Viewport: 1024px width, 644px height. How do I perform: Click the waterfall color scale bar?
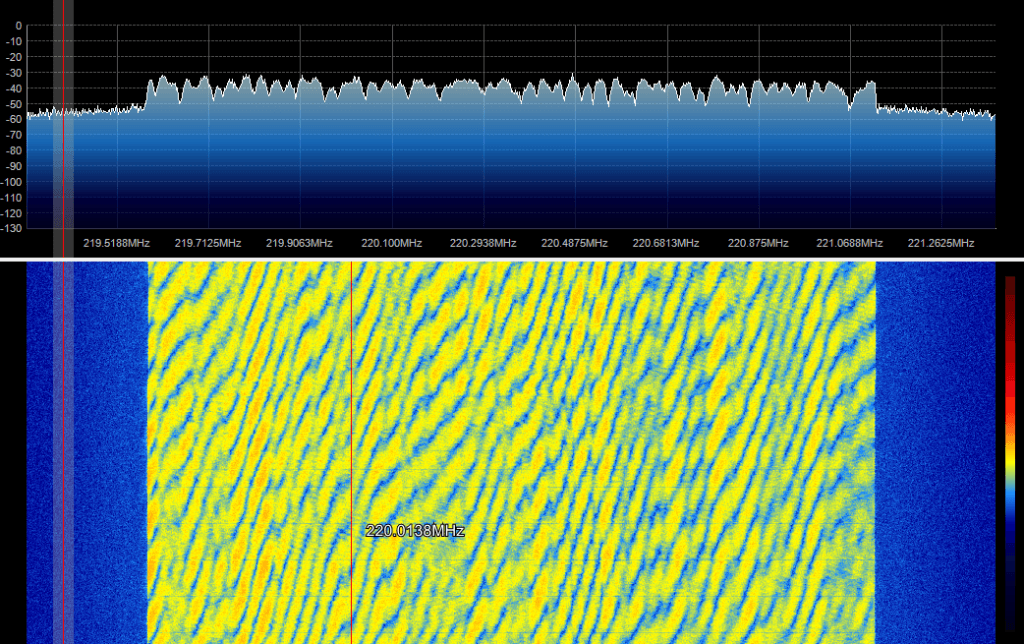tap(1010, 450)
